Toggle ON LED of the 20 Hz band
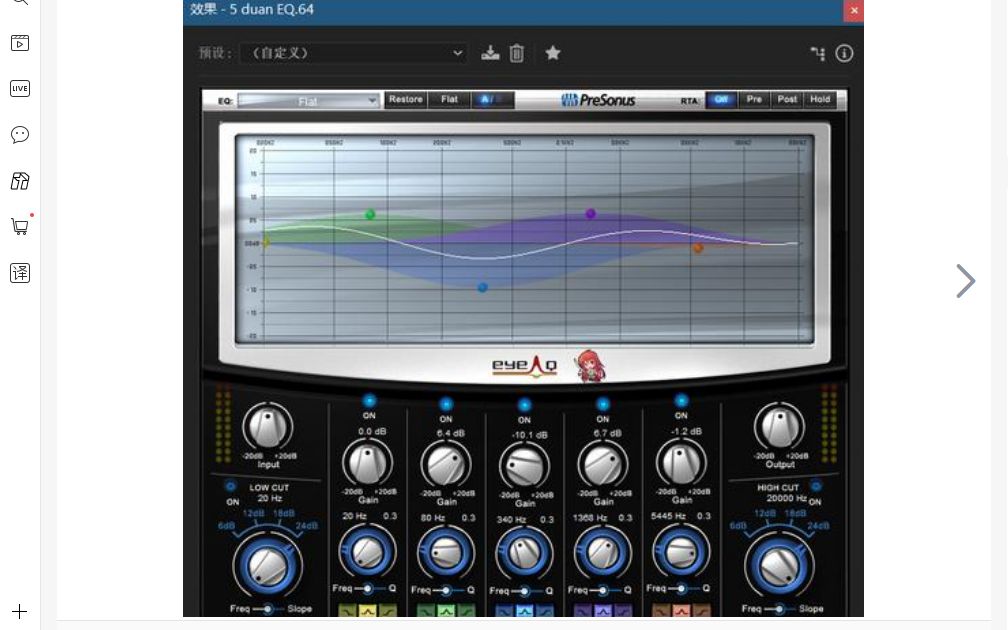This screenshot has height=630, width=1008. tap(369, 401)
